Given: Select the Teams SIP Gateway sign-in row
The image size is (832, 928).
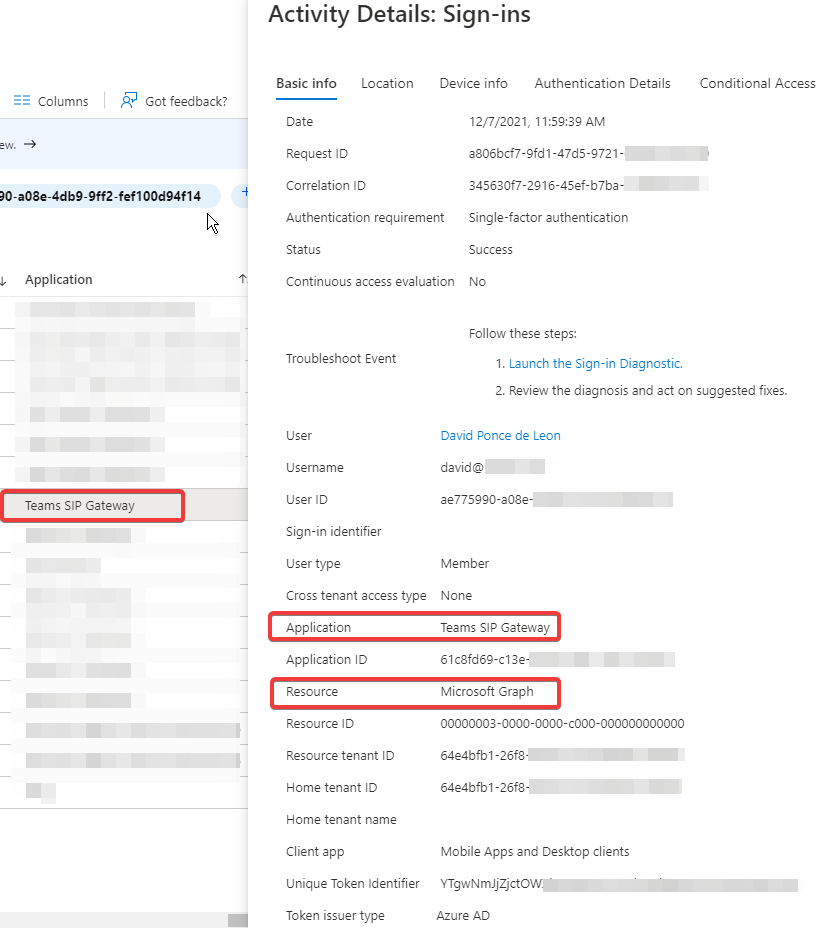Looking at the screenshot, I should pos(92,506).
